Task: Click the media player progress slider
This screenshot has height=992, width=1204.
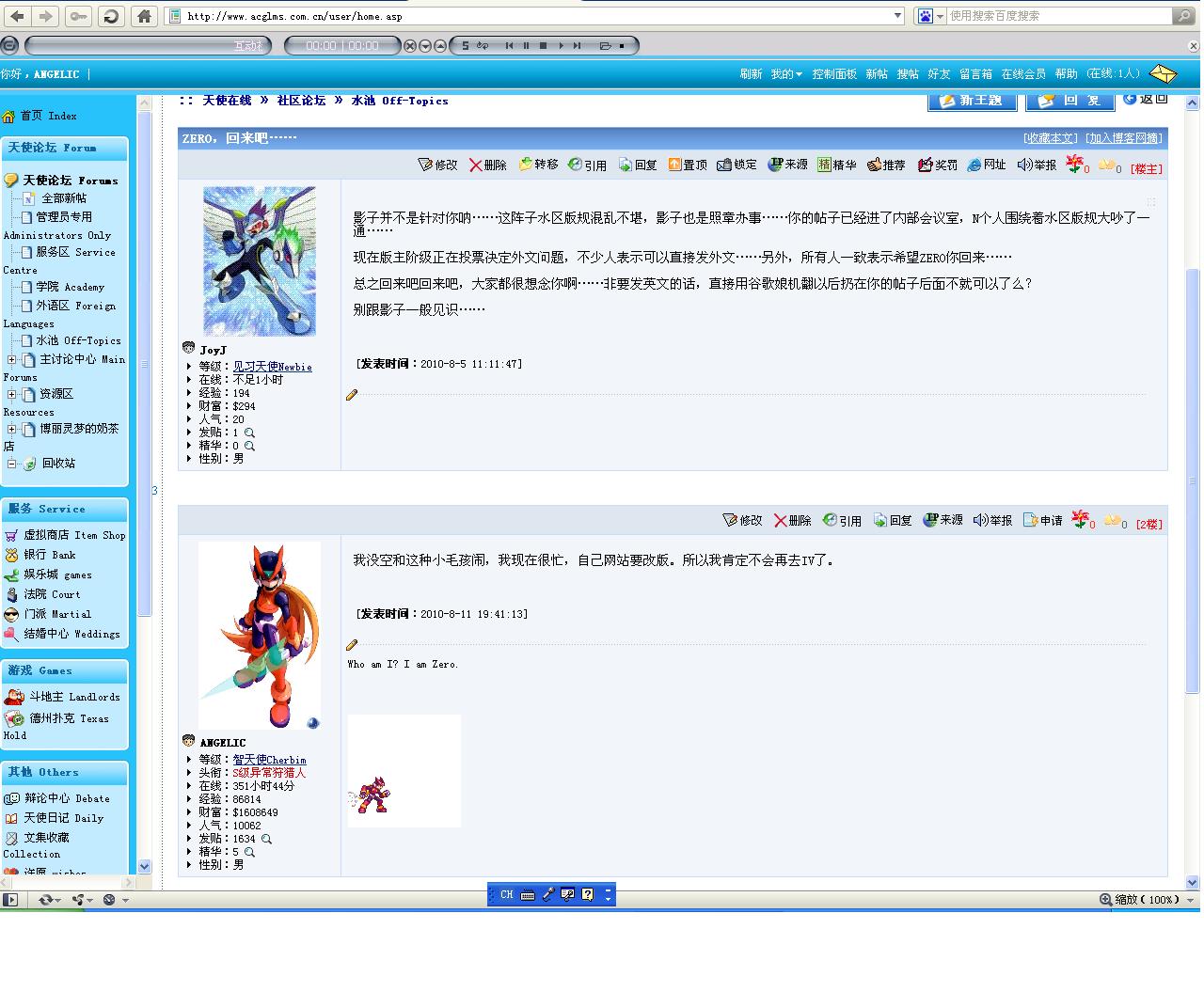Action: click(148, 45)
